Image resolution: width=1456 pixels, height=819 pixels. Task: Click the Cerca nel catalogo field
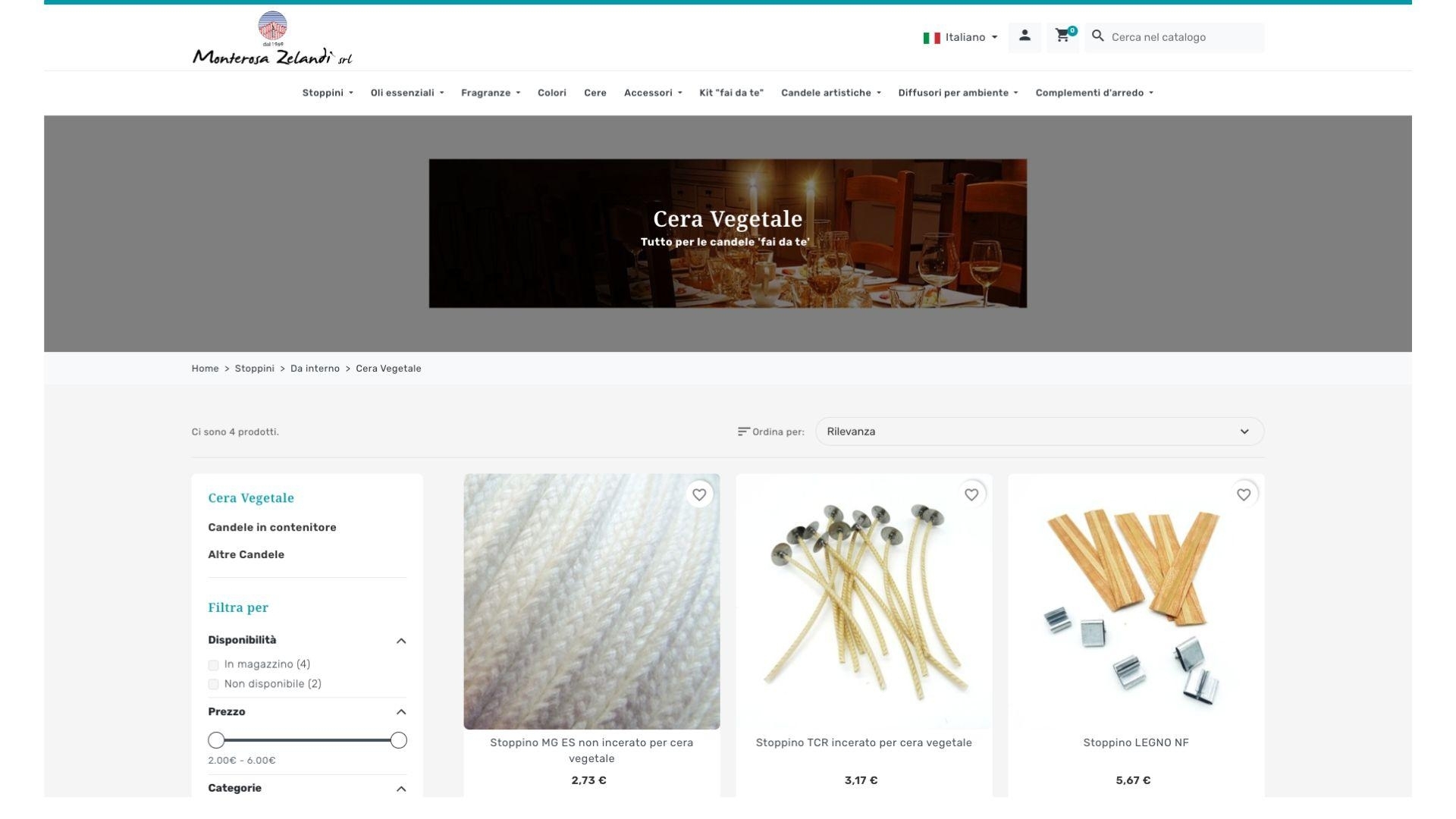coord(1183,37)
